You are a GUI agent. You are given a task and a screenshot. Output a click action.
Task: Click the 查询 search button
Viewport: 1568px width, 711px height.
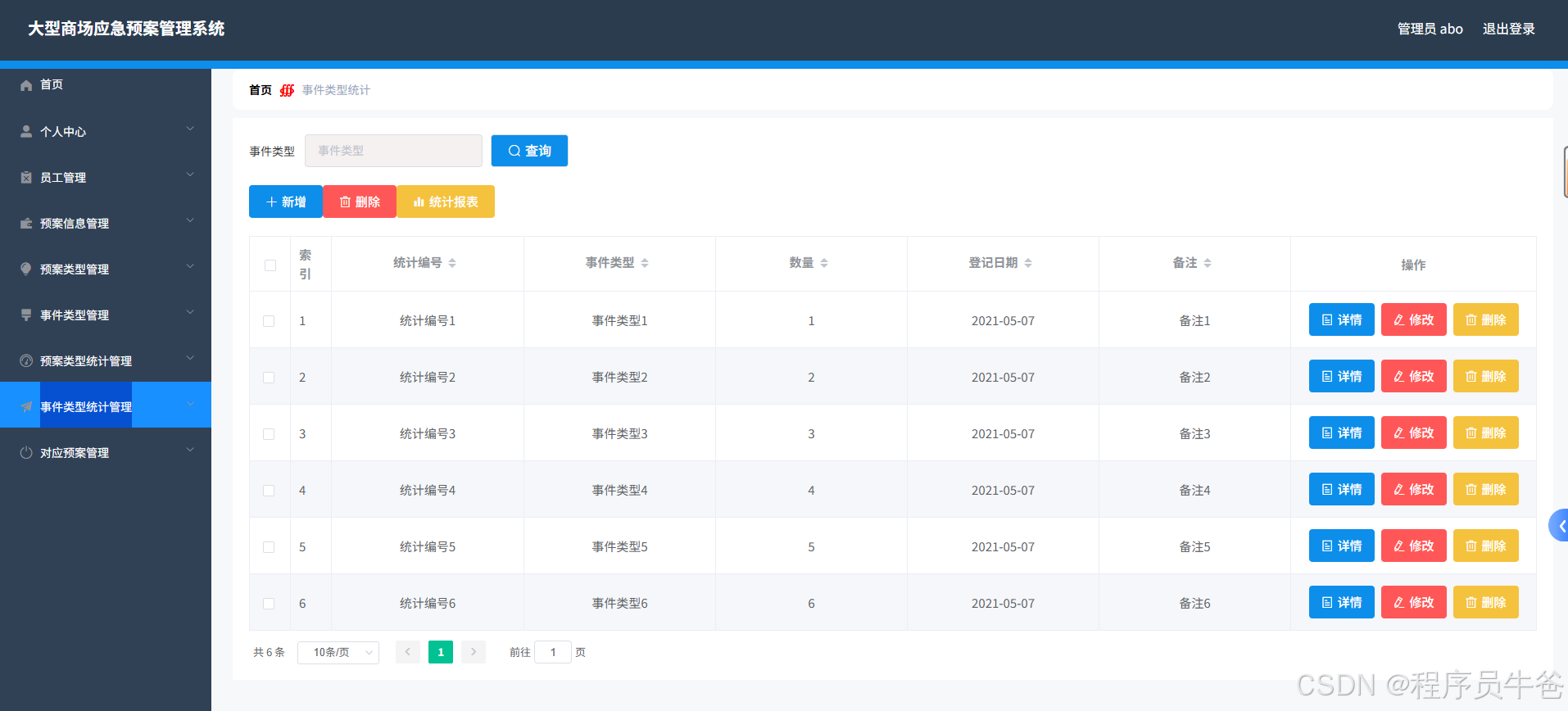[529, 151]
